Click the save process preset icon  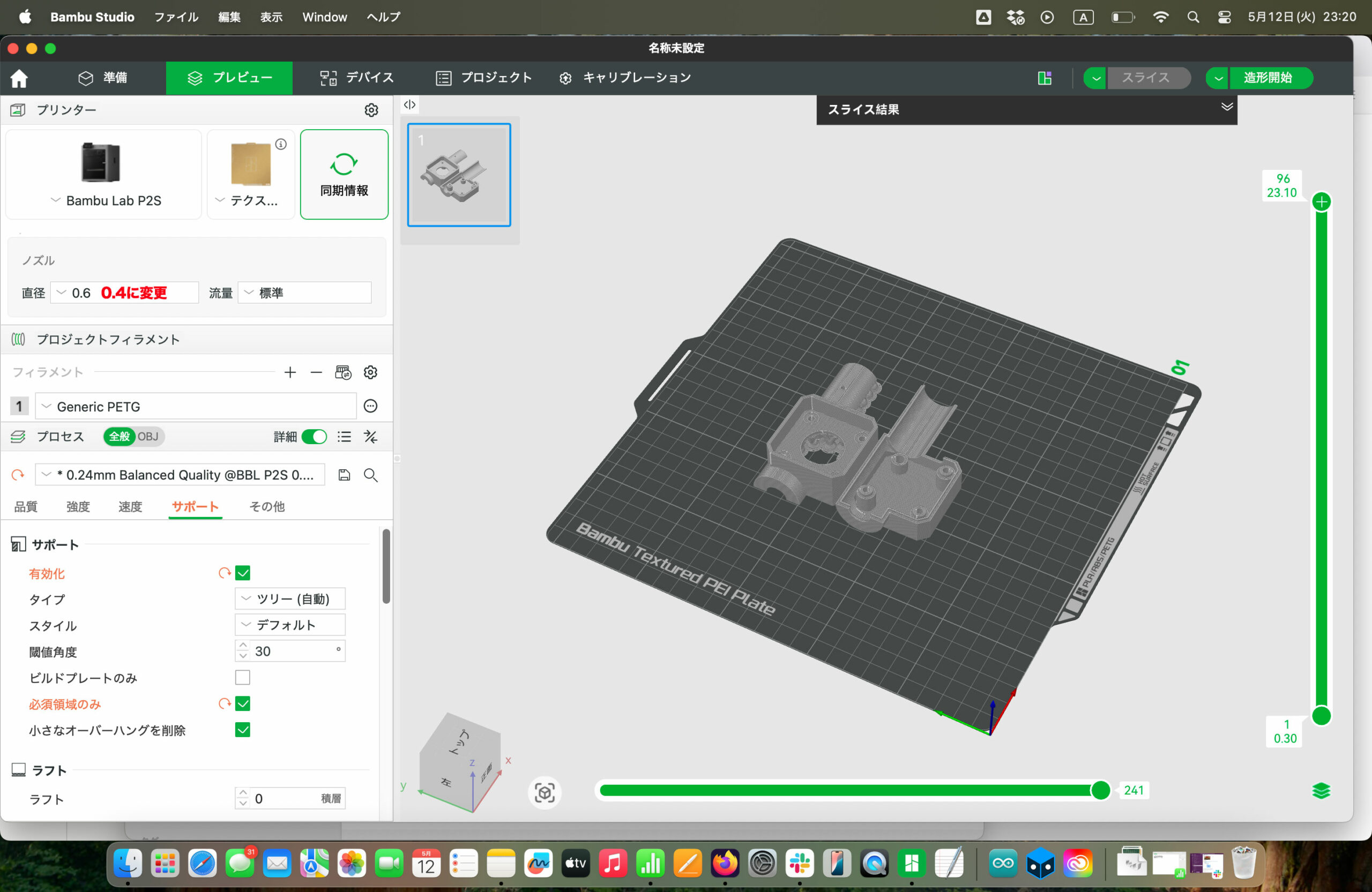344,475
